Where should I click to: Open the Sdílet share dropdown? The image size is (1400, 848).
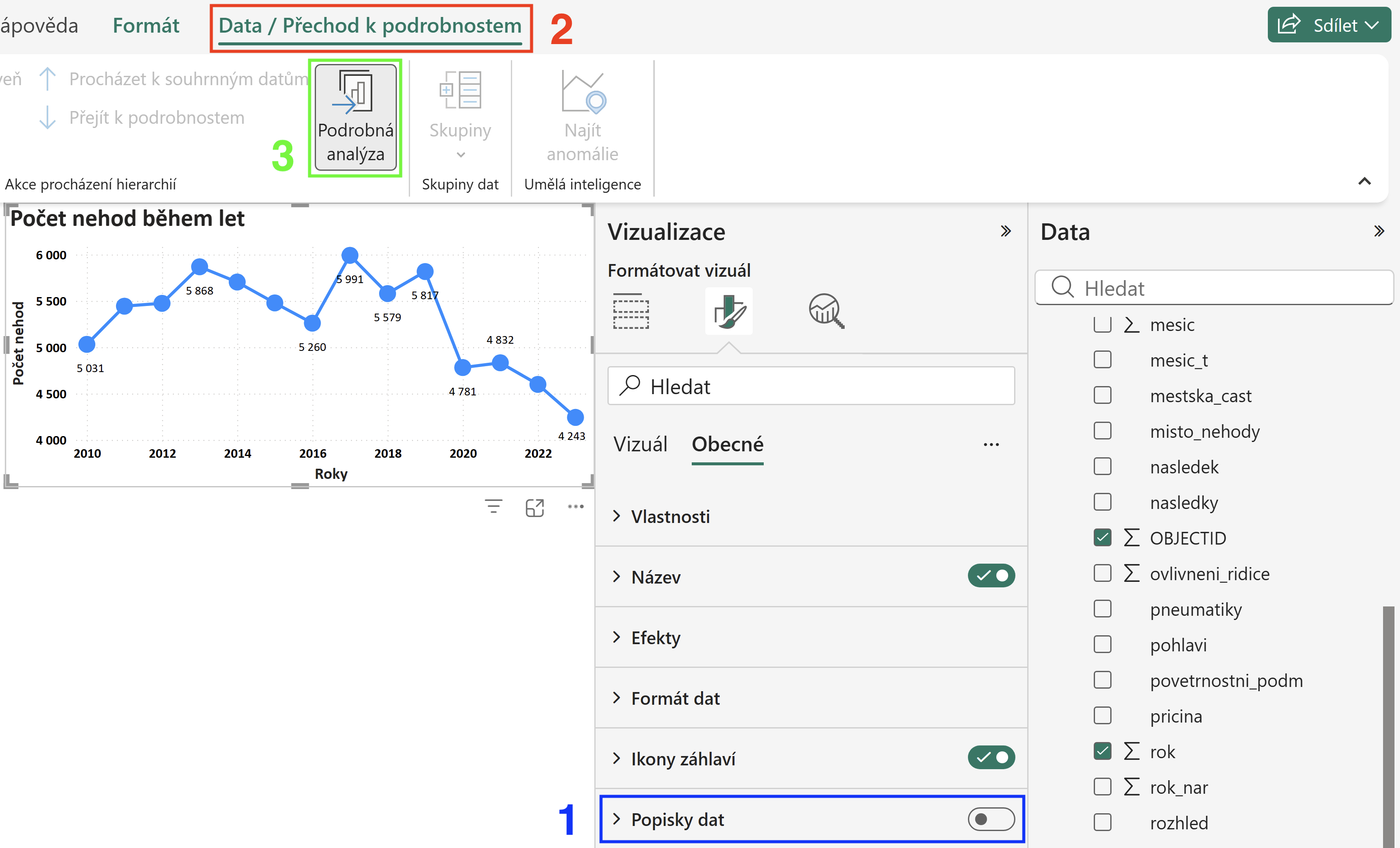1329,25
